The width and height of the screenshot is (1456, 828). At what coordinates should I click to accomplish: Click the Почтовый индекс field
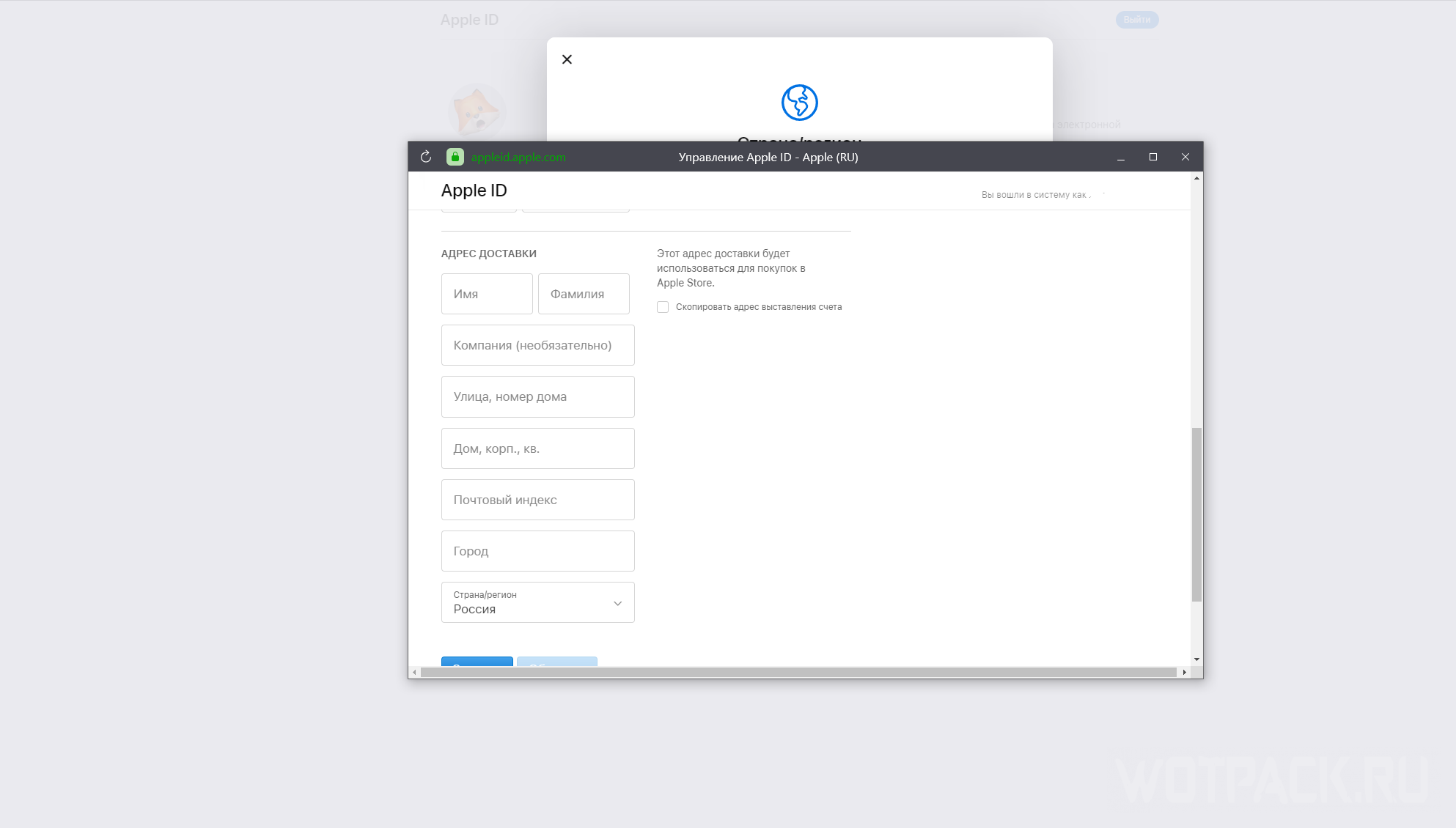tap(537, 500)
